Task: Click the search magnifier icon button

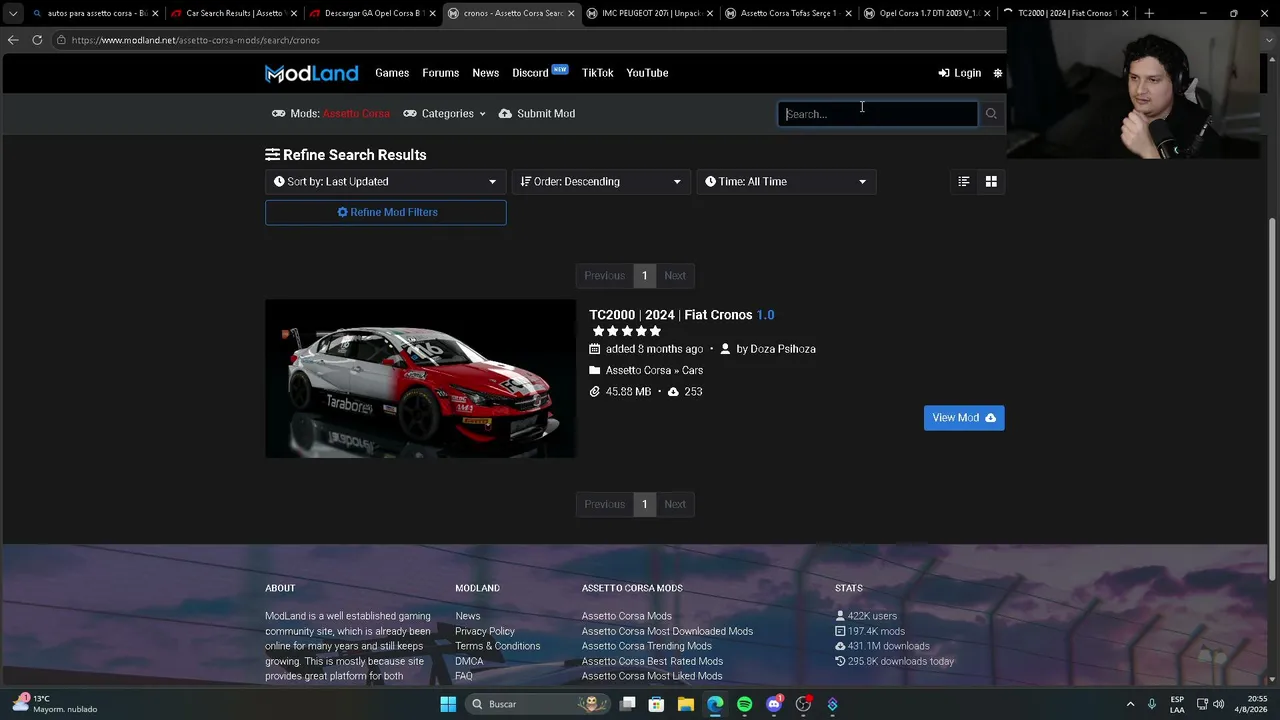Action: coord(991,114)
